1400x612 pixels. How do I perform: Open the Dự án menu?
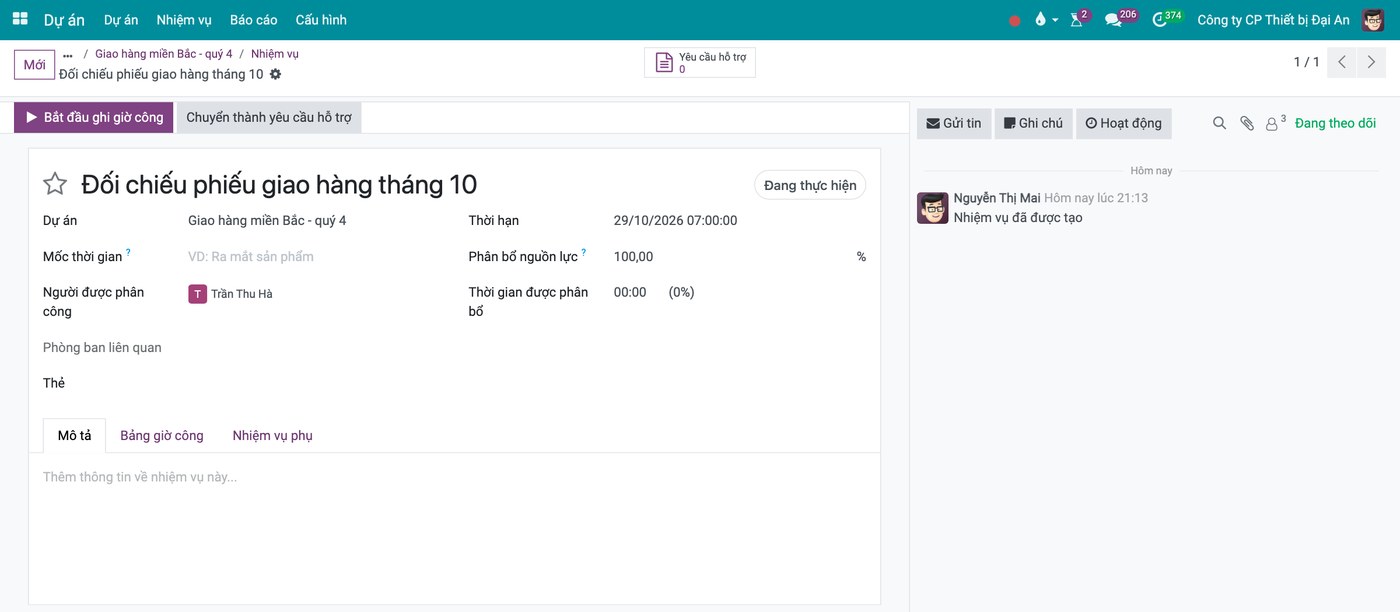(120, 20)
